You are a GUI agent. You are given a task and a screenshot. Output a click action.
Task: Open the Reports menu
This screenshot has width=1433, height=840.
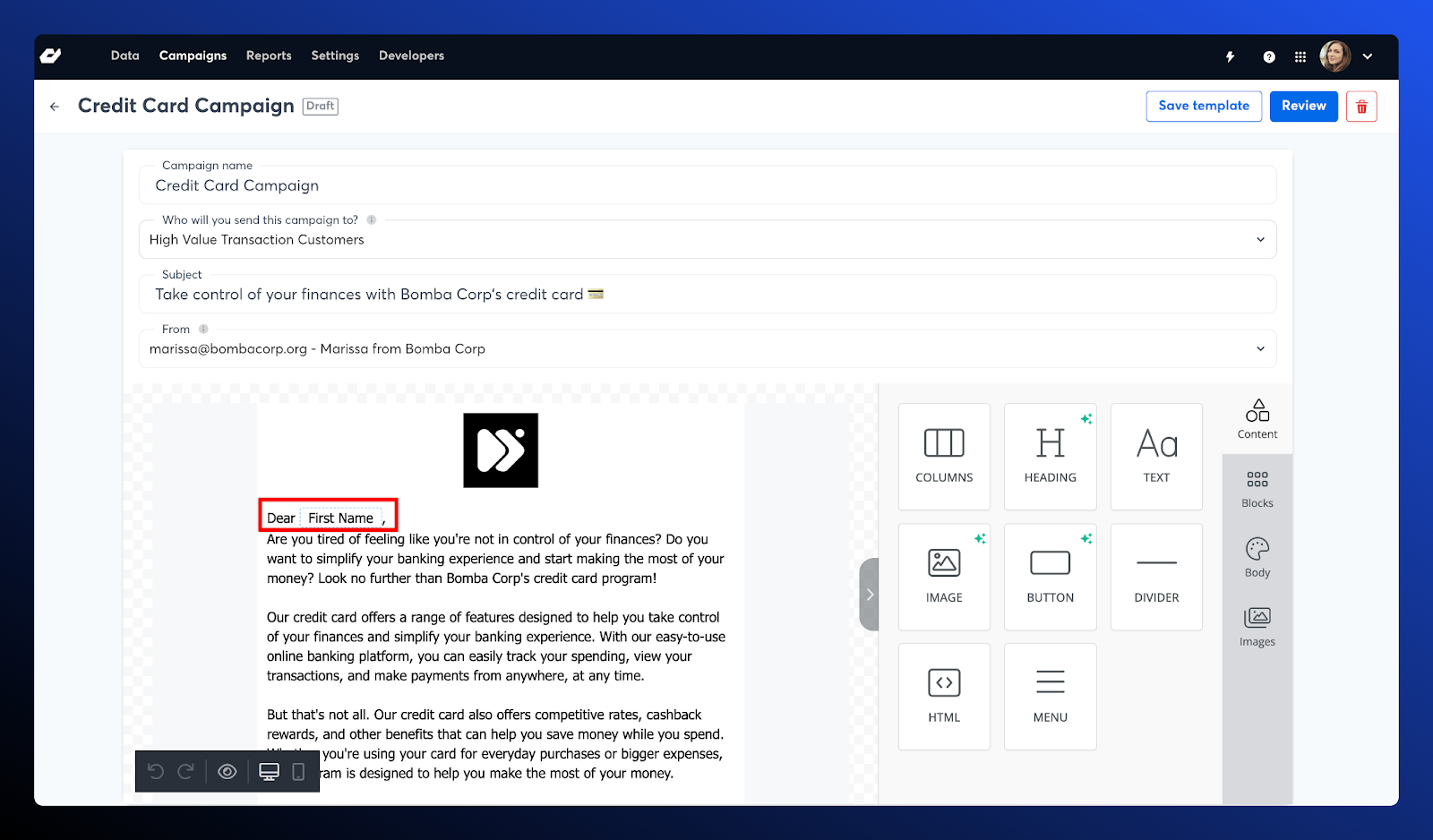[269, 56]
